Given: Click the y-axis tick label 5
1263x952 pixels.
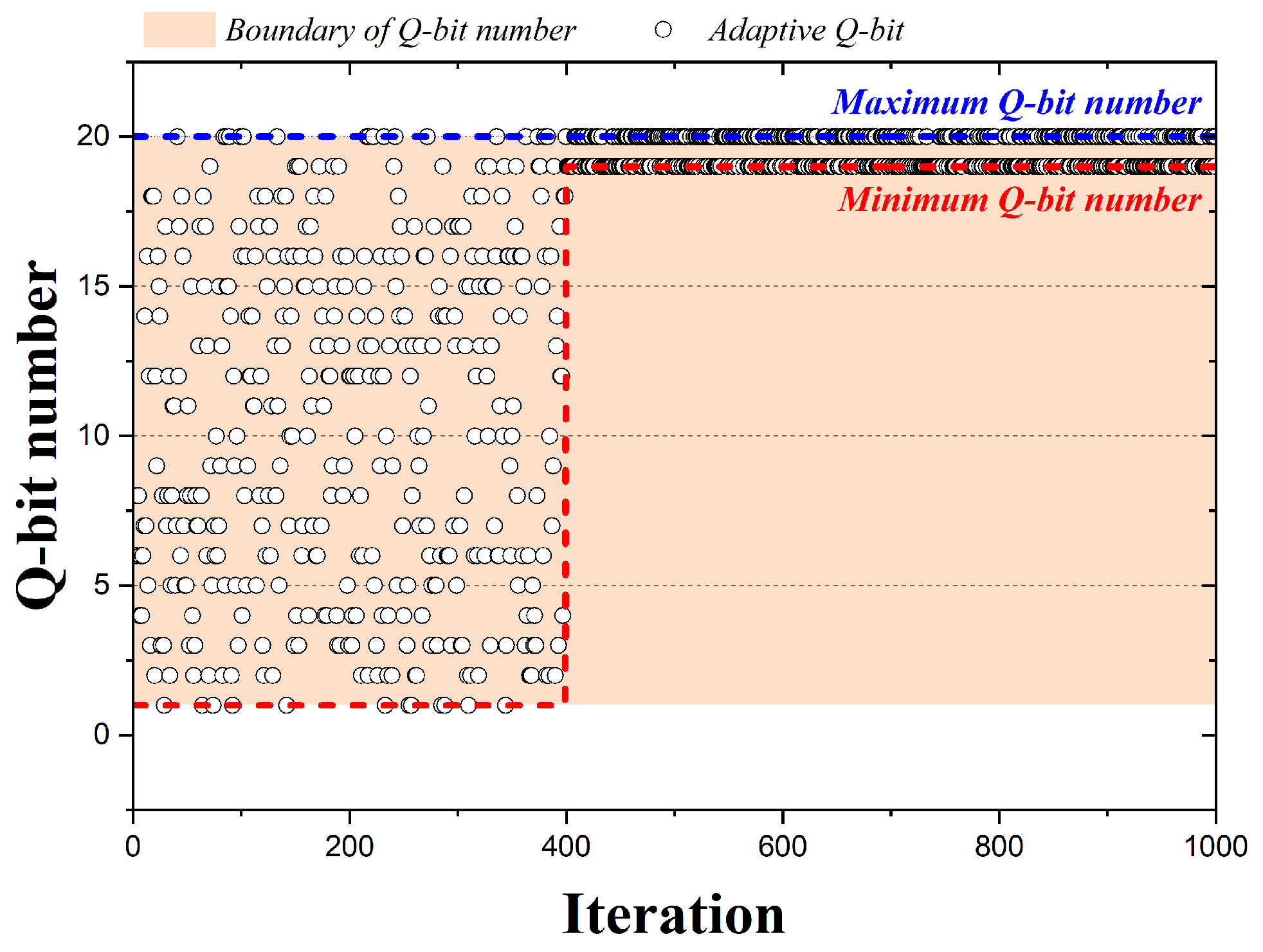Looking at the screenshot, I should 102,585.
